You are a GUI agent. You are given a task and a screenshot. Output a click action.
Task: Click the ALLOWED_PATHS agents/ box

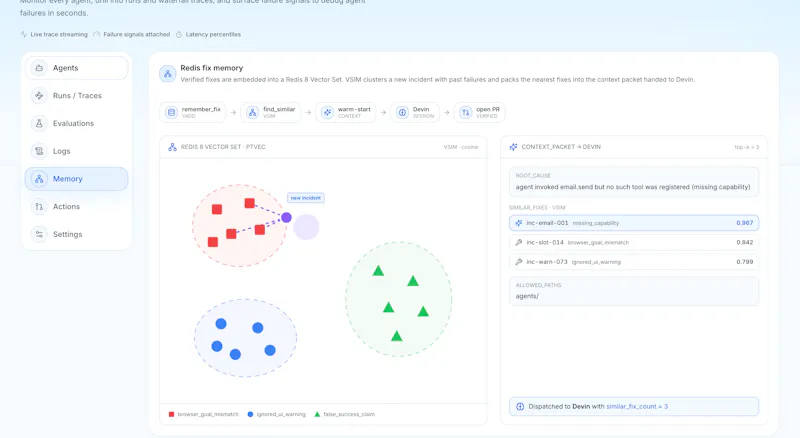(x=634, y=291)
